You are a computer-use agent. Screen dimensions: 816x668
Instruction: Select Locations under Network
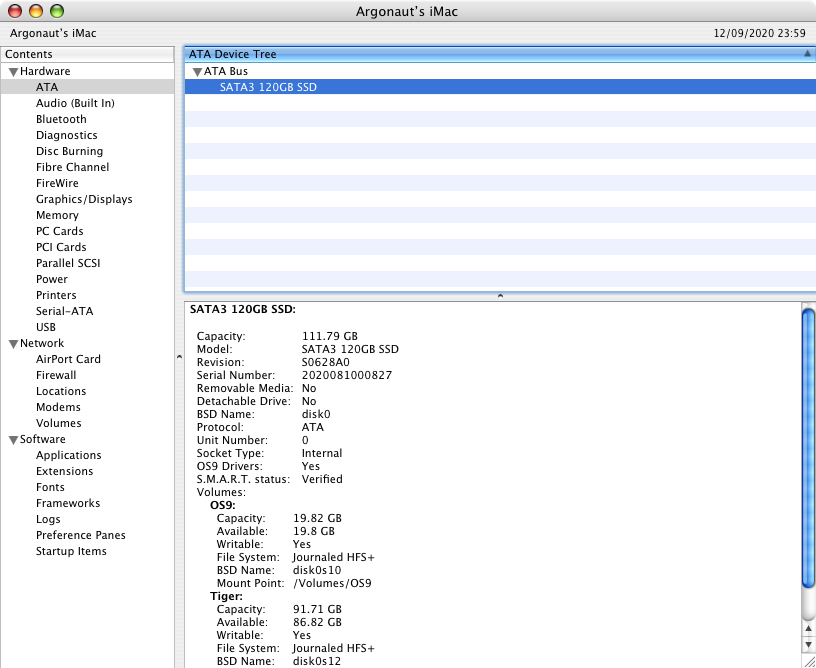tap(61, 391)
